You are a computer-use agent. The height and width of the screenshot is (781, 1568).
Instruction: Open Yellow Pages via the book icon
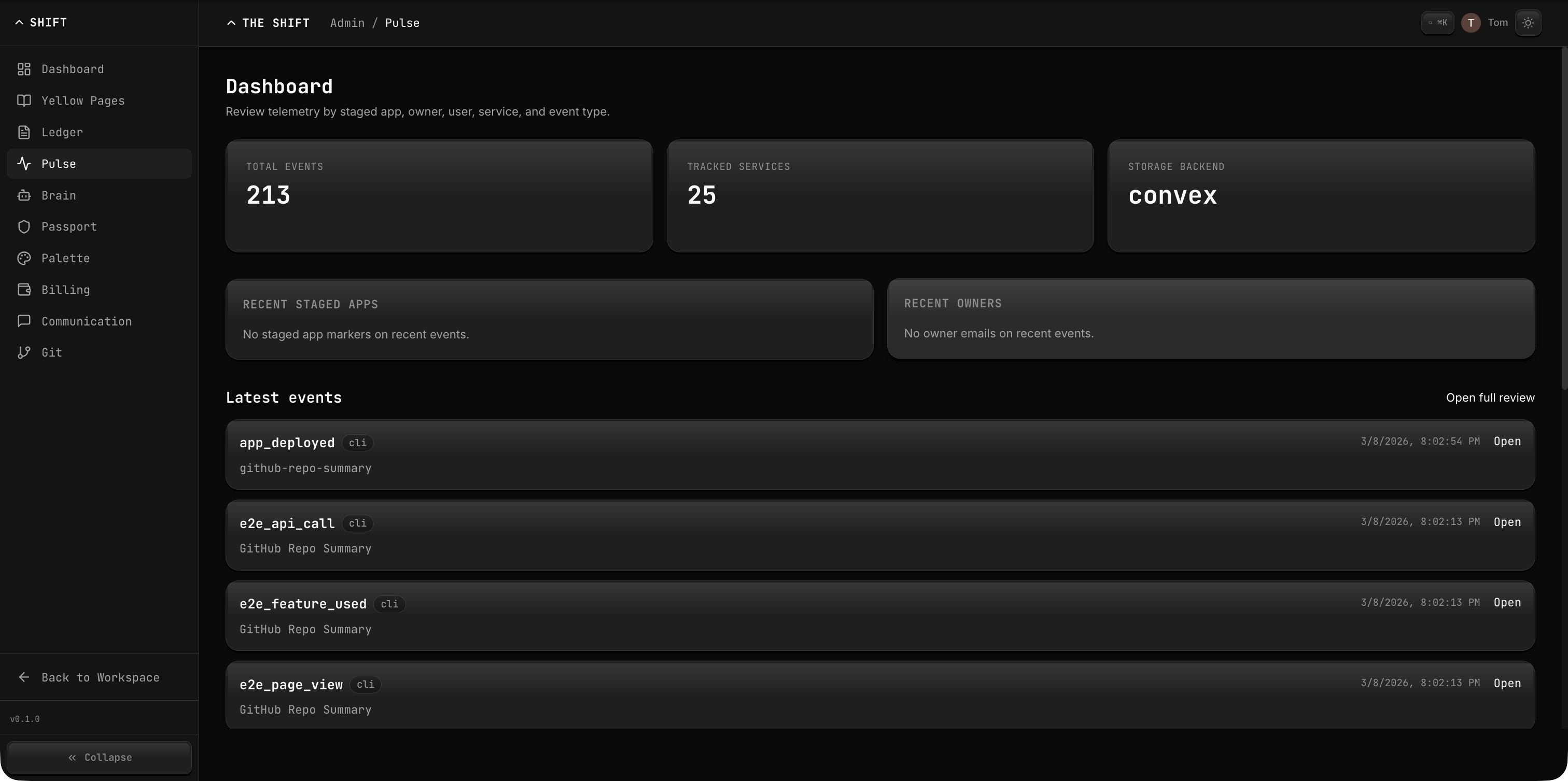24,101
